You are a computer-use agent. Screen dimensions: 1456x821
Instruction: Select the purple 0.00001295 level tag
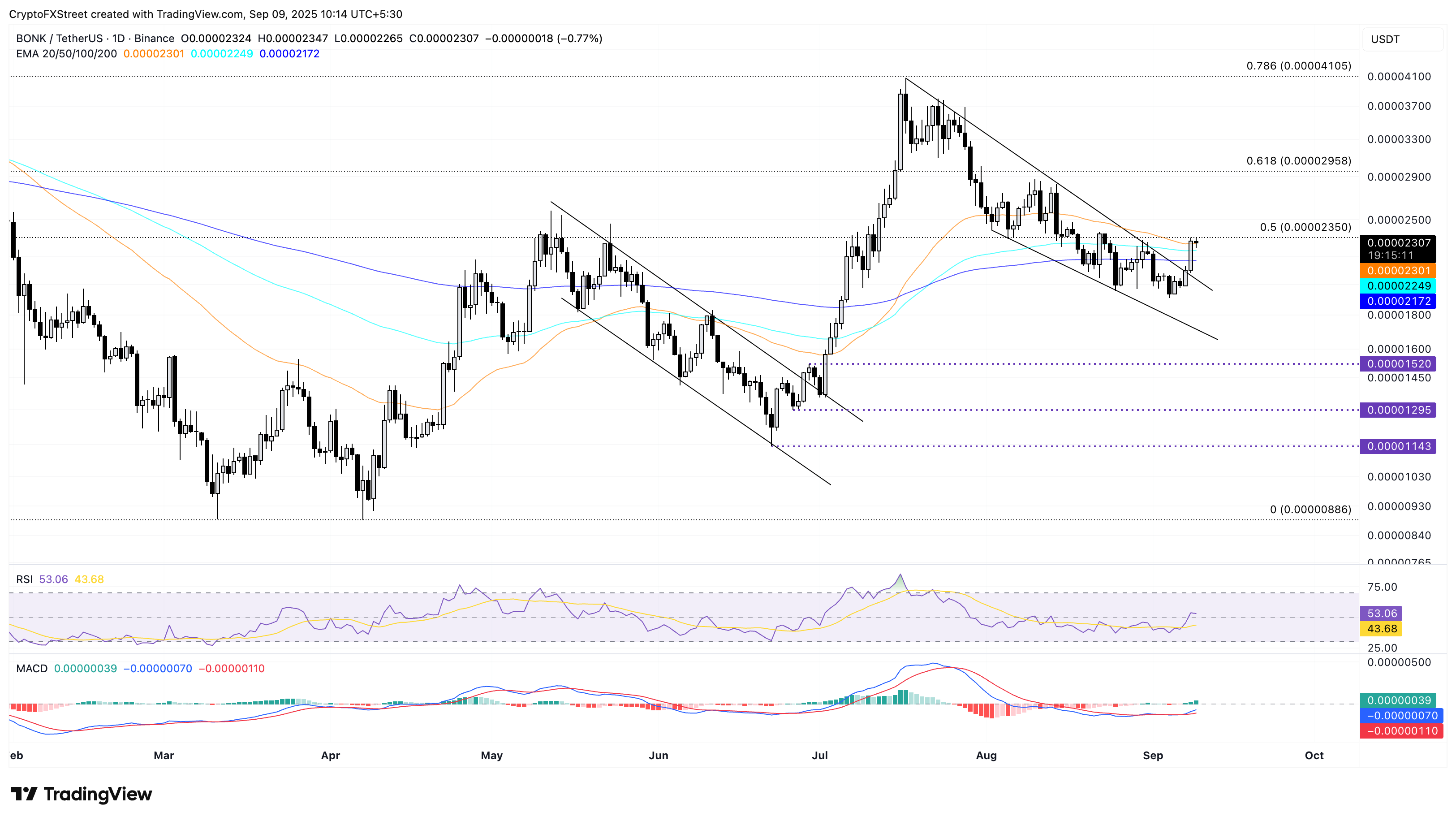tap(1398, 410)
